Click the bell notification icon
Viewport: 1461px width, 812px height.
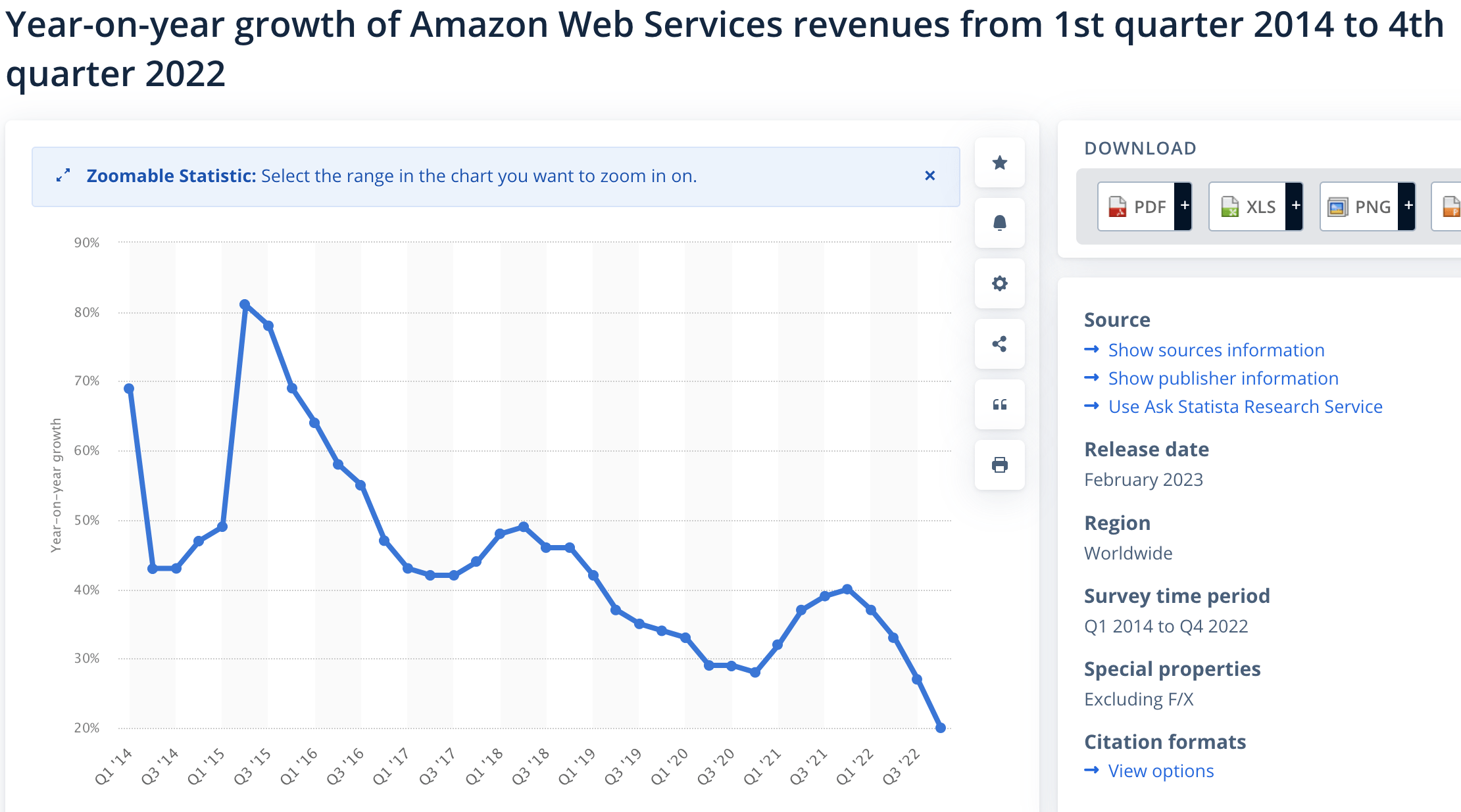click(999, 223)
